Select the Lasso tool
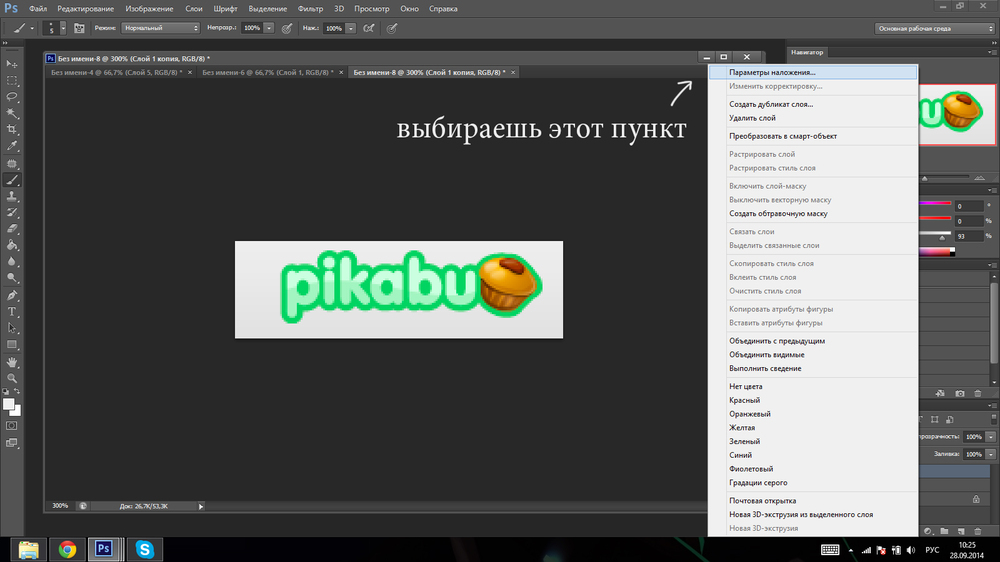Image resolution: width=1000 pixels, height=562 pixels. [12, 97]
